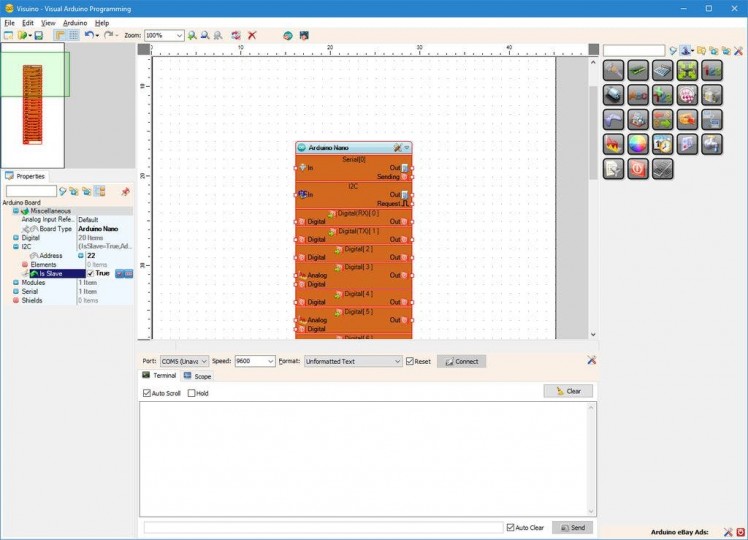Click the zoom in magnifier icon
Screen dimensions: 748x540
click(192, 35)
